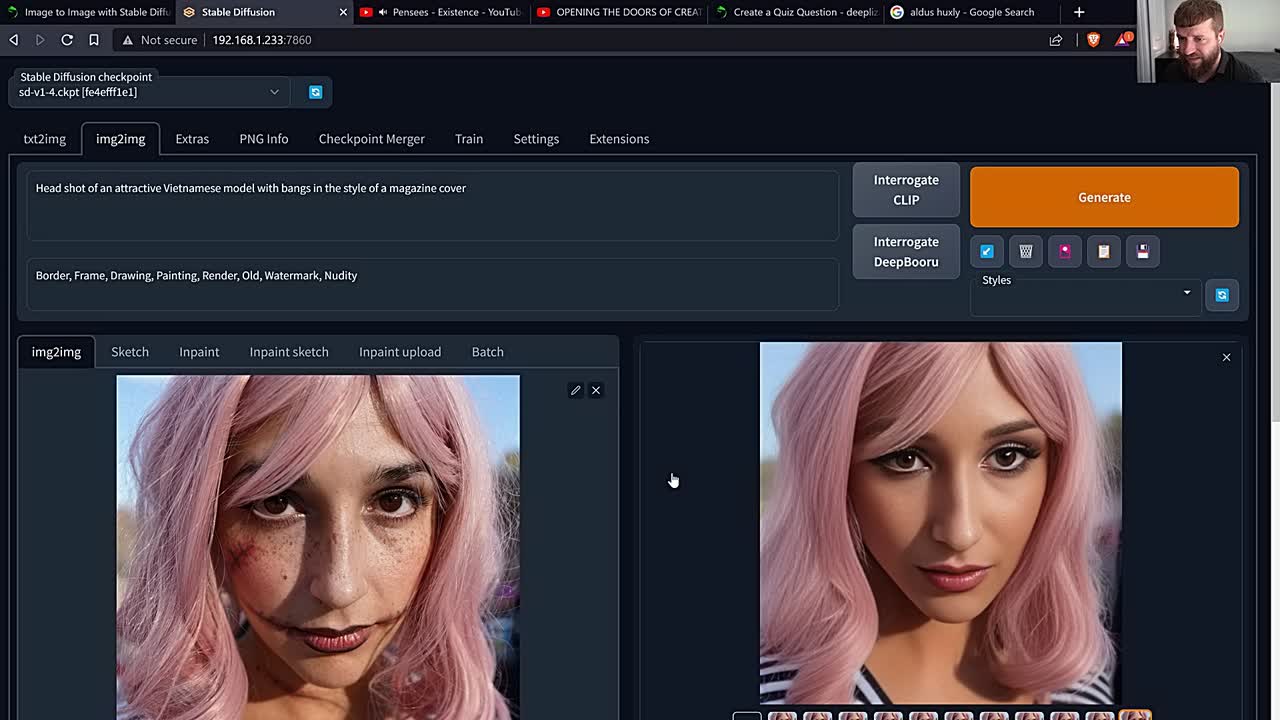Switch to the Train tab

pyautogui.click(x=469, y=139)
